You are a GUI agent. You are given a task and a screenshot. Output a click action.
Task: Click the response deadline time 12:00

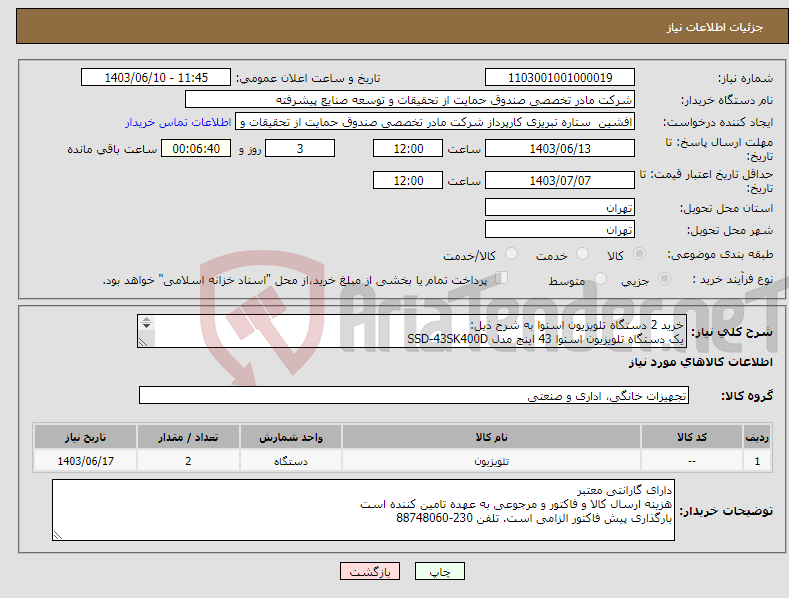408,148
